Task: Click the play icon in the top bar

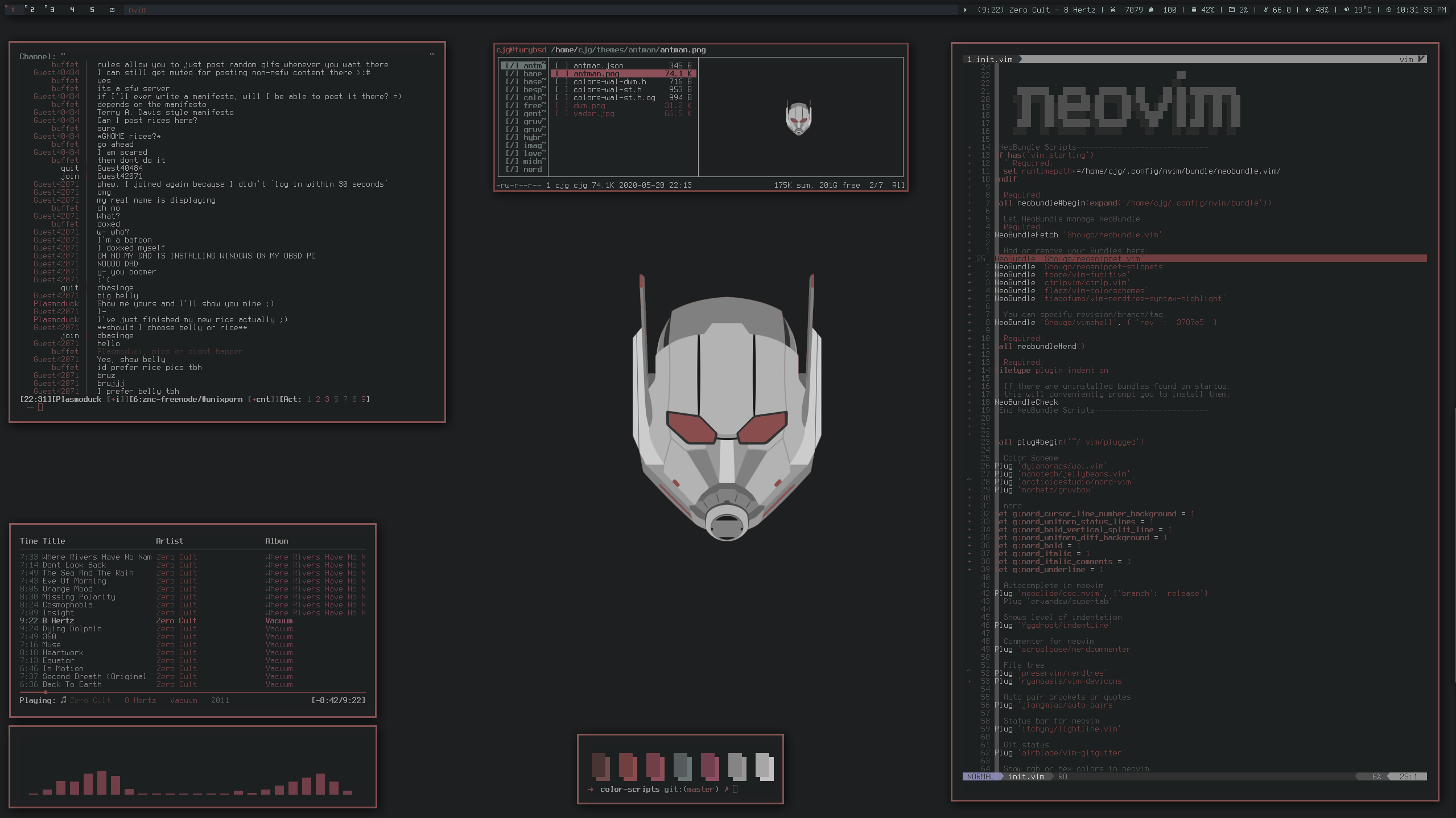Action: click(x=965, y=10)
